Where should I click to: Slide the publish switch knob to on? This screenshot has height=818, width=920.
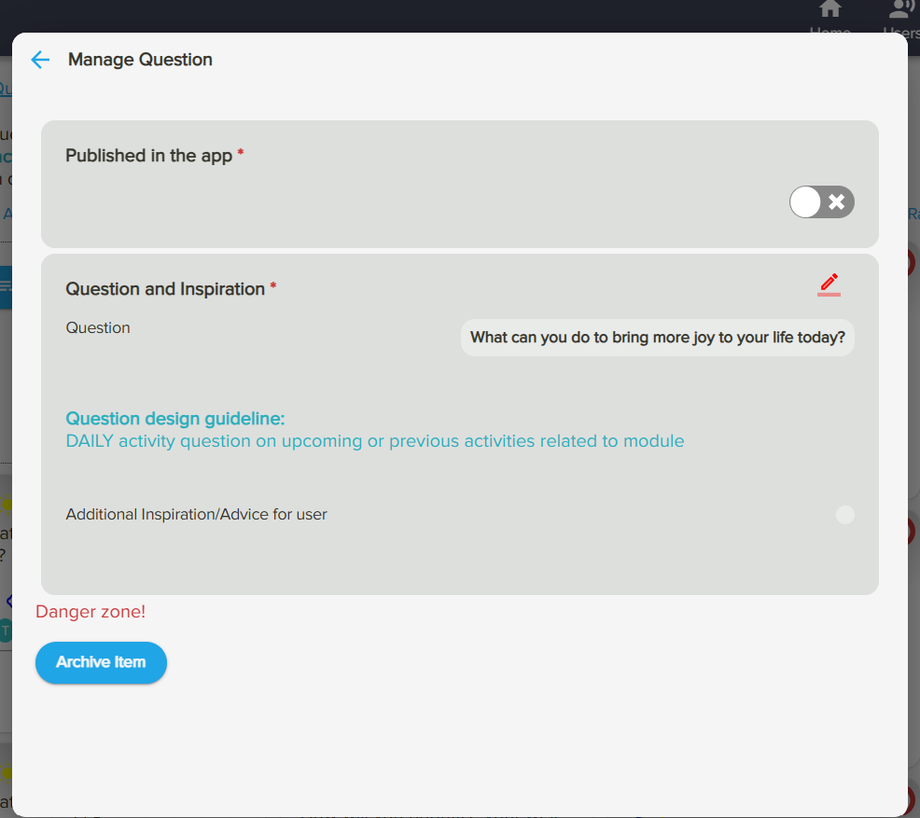pos(806,202)
